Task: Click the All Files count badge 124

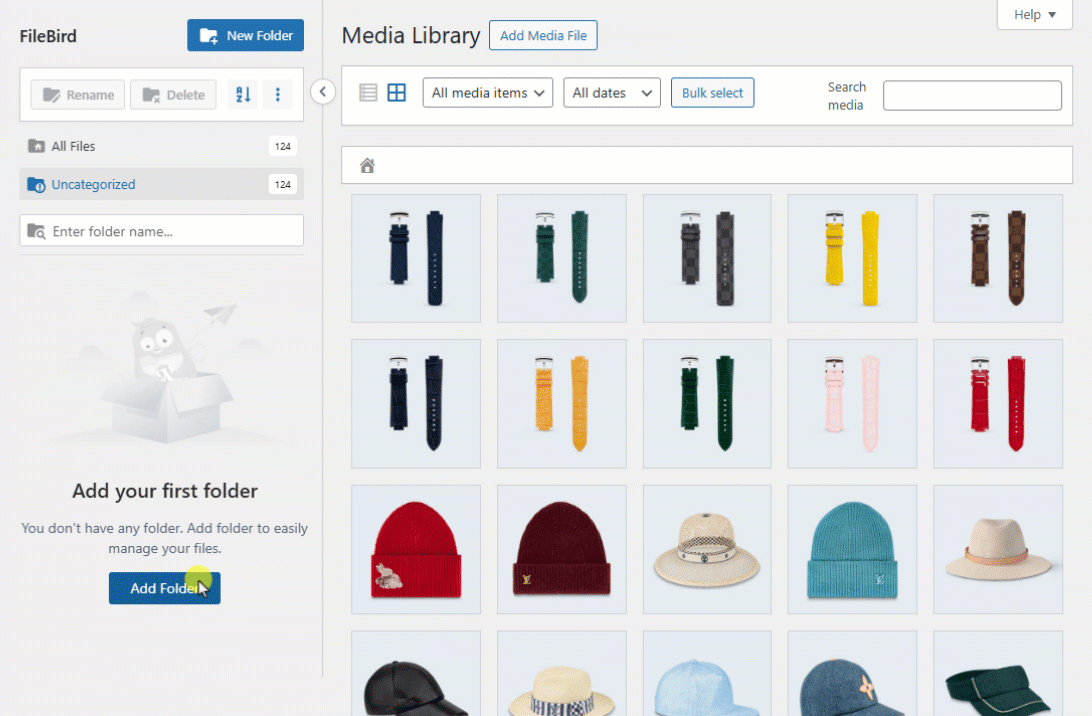Action: [x=282, y=146]
